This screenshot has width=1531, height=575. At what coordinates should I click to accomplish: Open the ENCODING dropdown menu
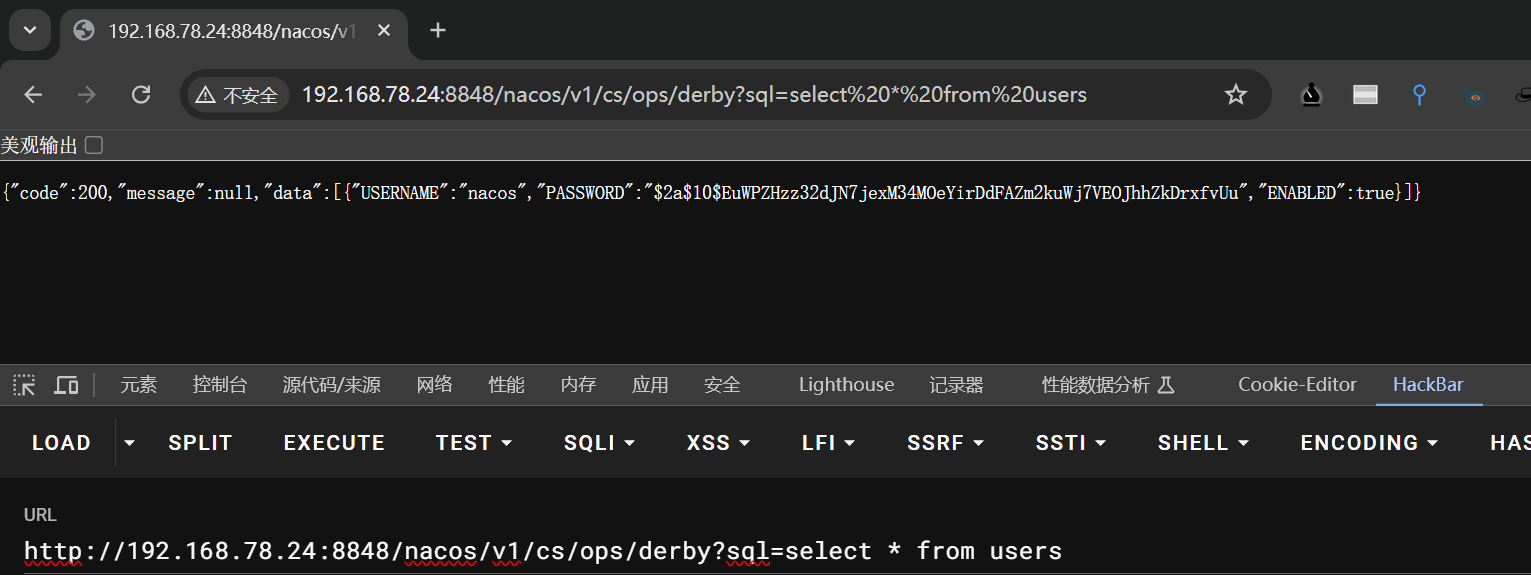1369,443
